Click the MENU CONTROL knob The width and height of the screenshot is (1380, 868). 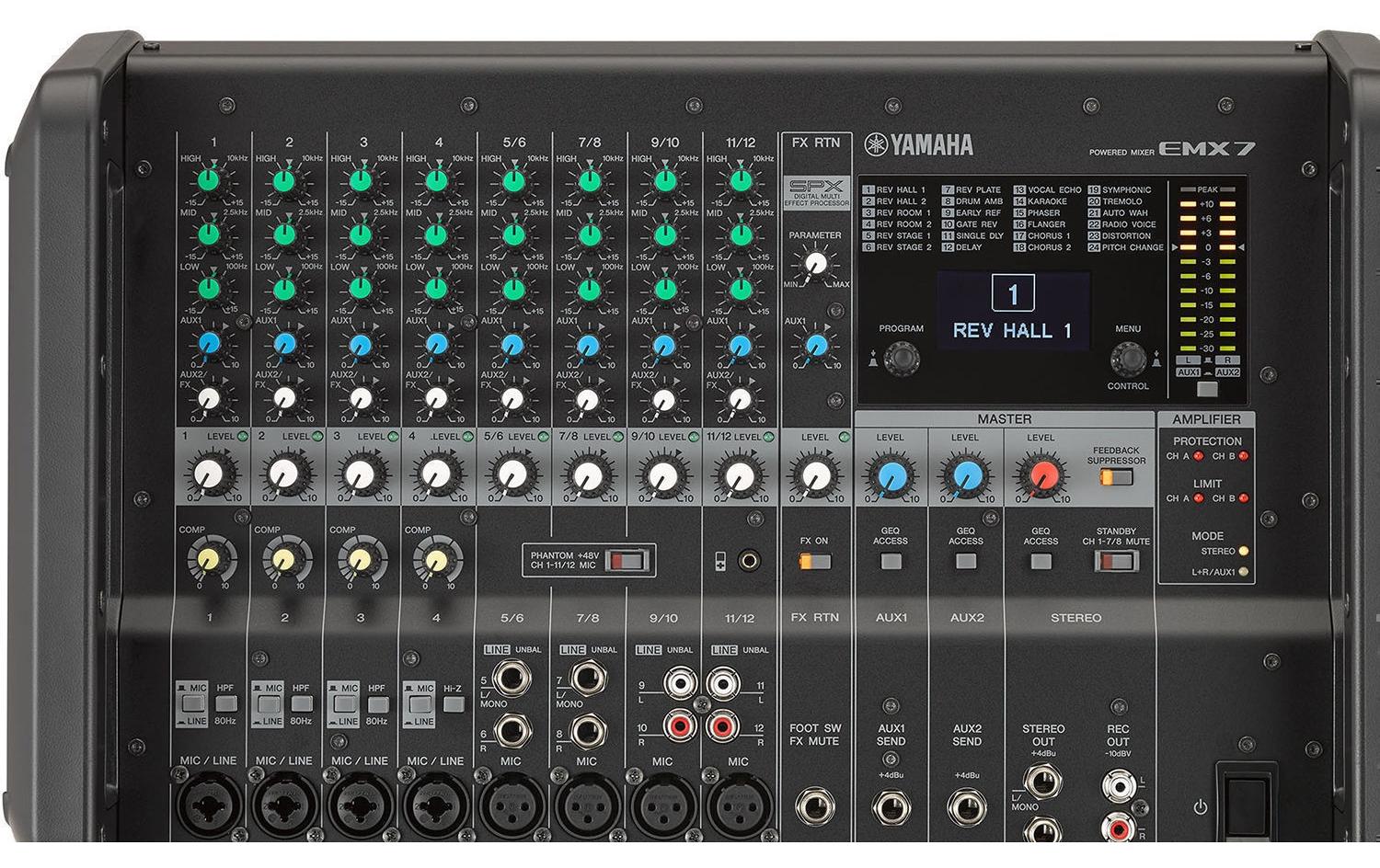click(1128, 359)
